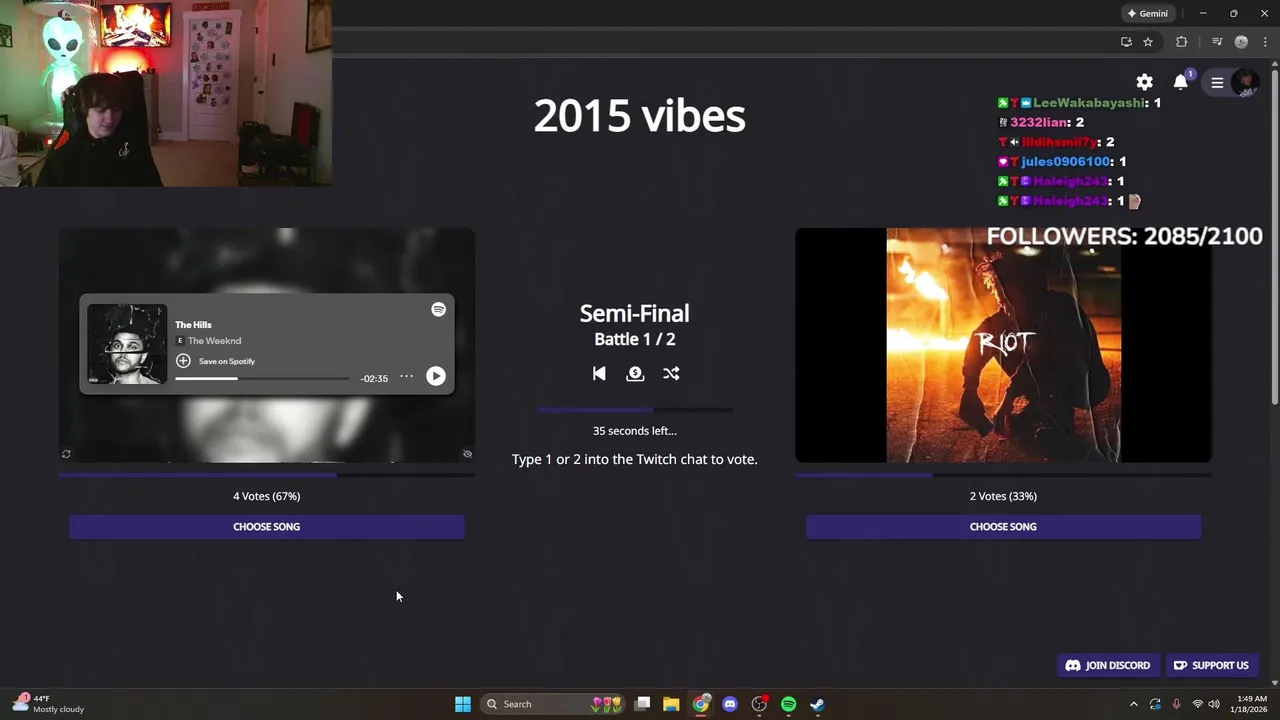Open the hamburger menu next to the avatar
The height and width of the screenshot is (720, 1280).
click(1217, 83)
